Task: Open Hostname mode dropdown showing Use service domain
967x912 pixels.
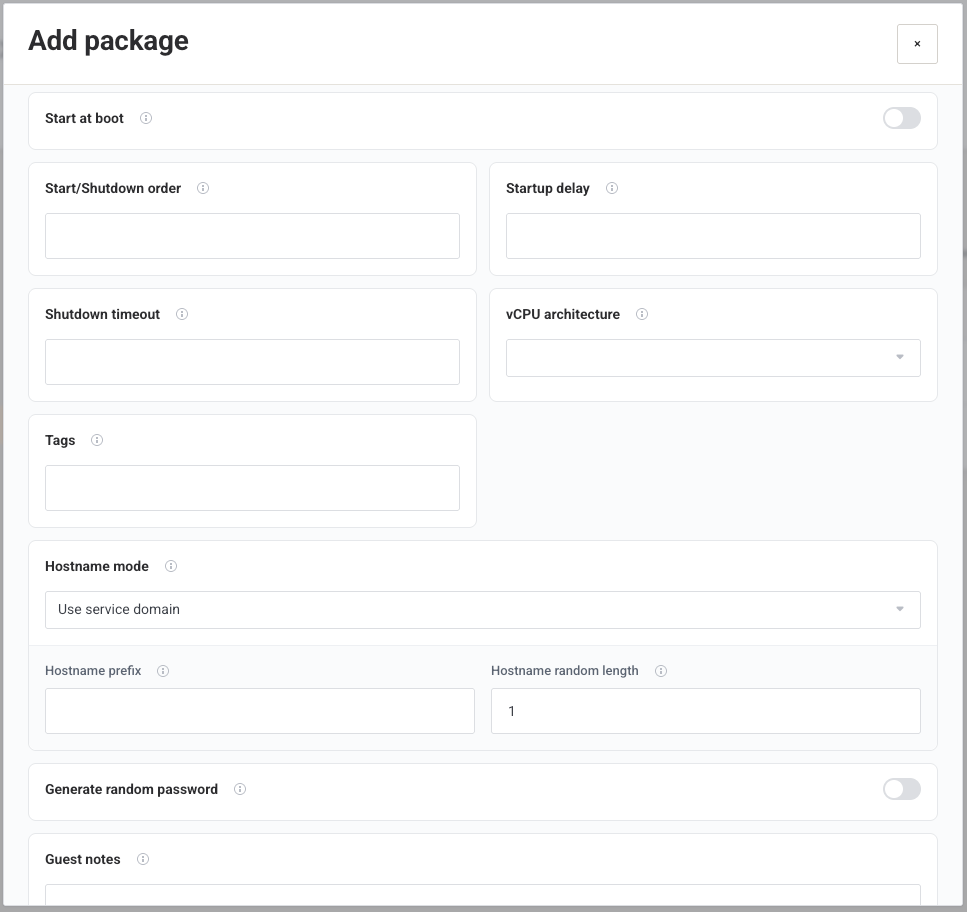Action: pyautogui.click(x=482, y=610)
